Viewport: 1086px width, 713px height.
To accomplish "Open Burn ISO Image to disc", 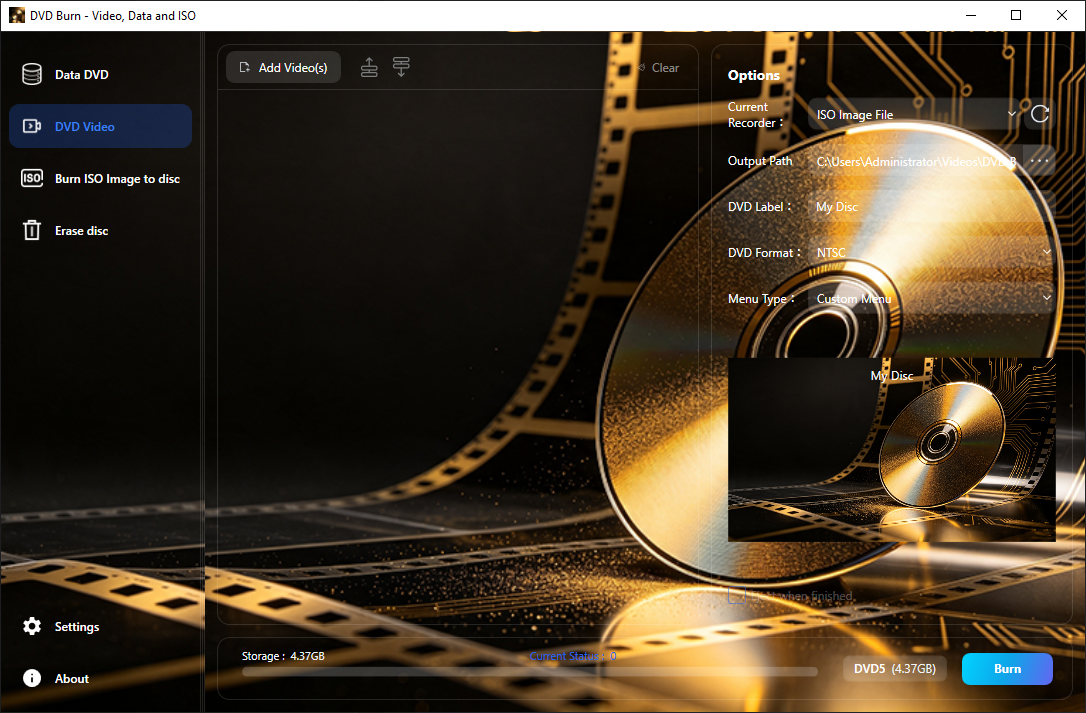I will pyautogui.click(x=100, y=178).
